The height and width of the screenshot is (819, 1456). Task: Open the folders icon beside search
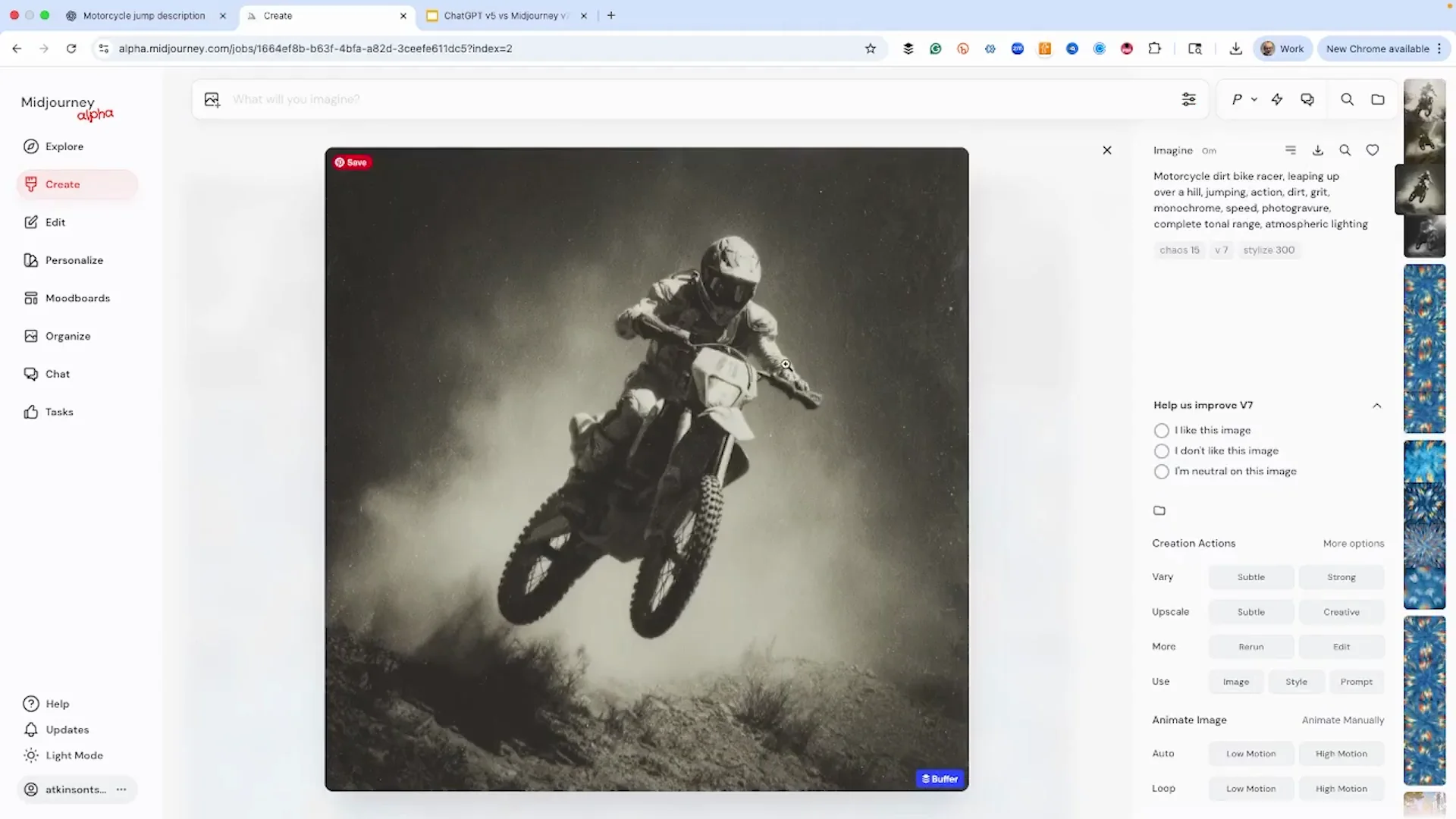pos(1378,99)
